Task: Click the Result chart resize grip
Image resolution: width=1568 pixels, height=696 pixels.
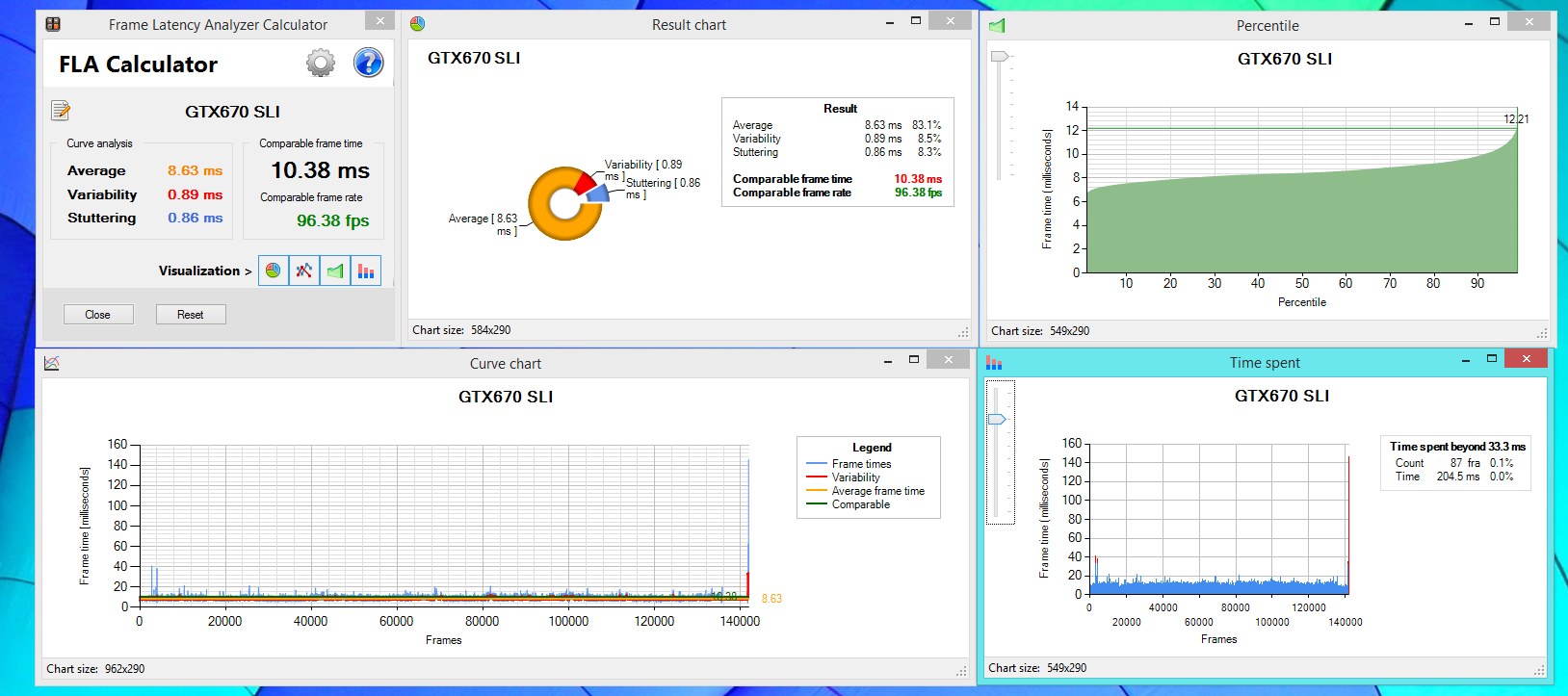Action: click(x=963, y=331)
